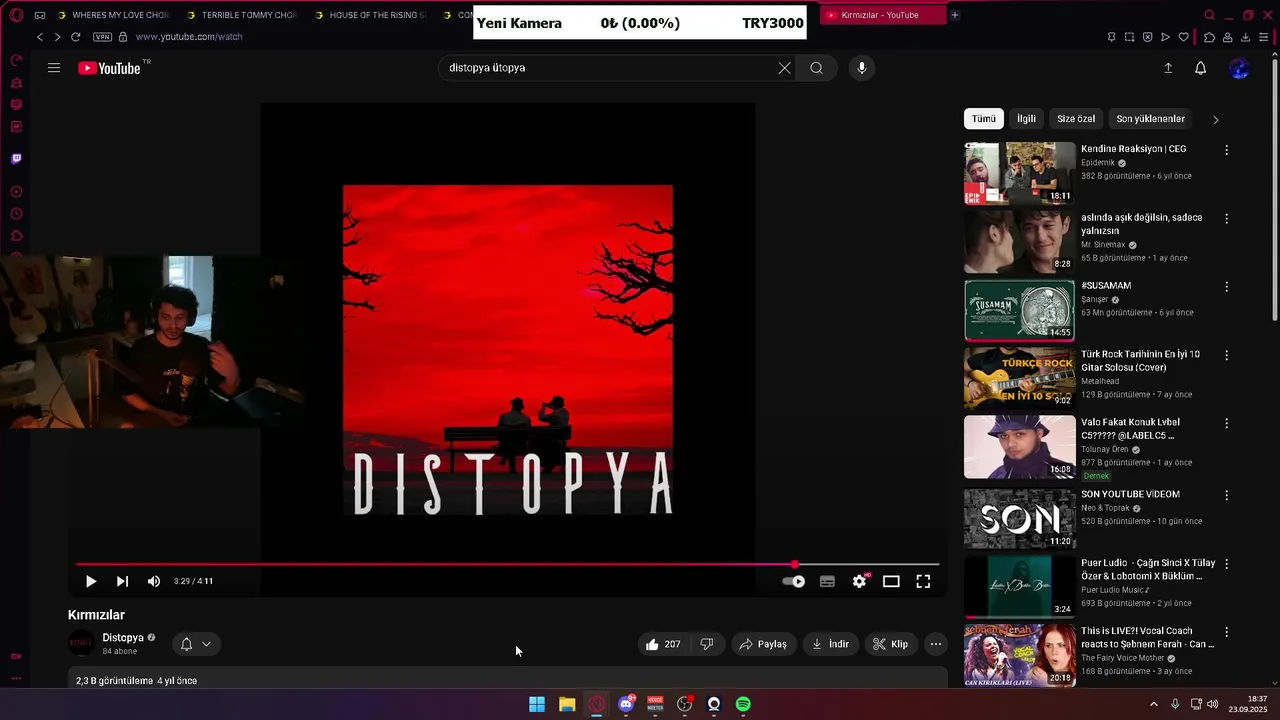The height and width of the screenshot is (720, 1280).
Task: Open options for Türk Rock Tarihinin video
Action: (x=1226, y=355)
